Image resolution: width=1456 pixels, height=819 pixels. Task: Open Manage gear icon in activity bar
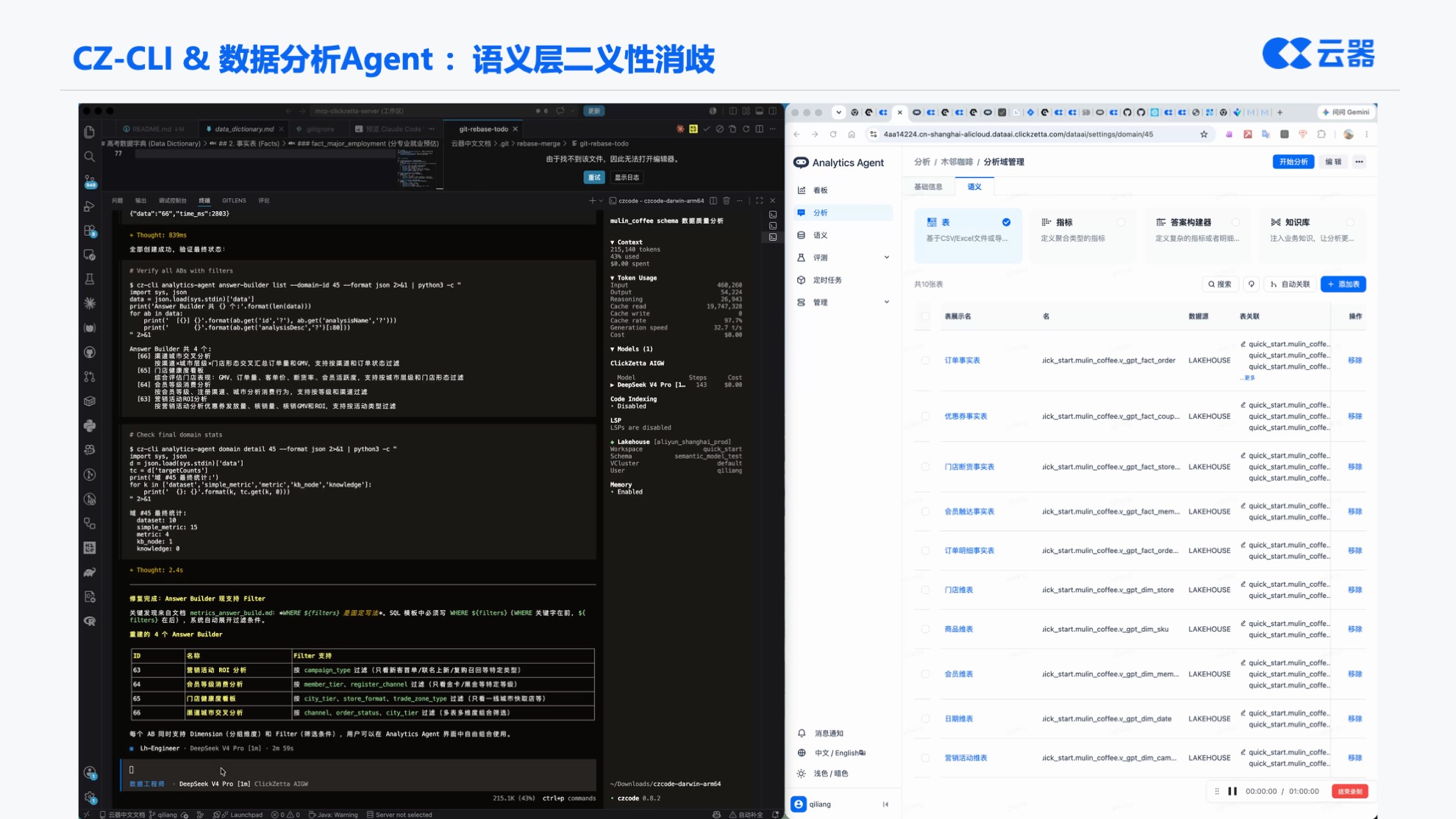(90, 797)
